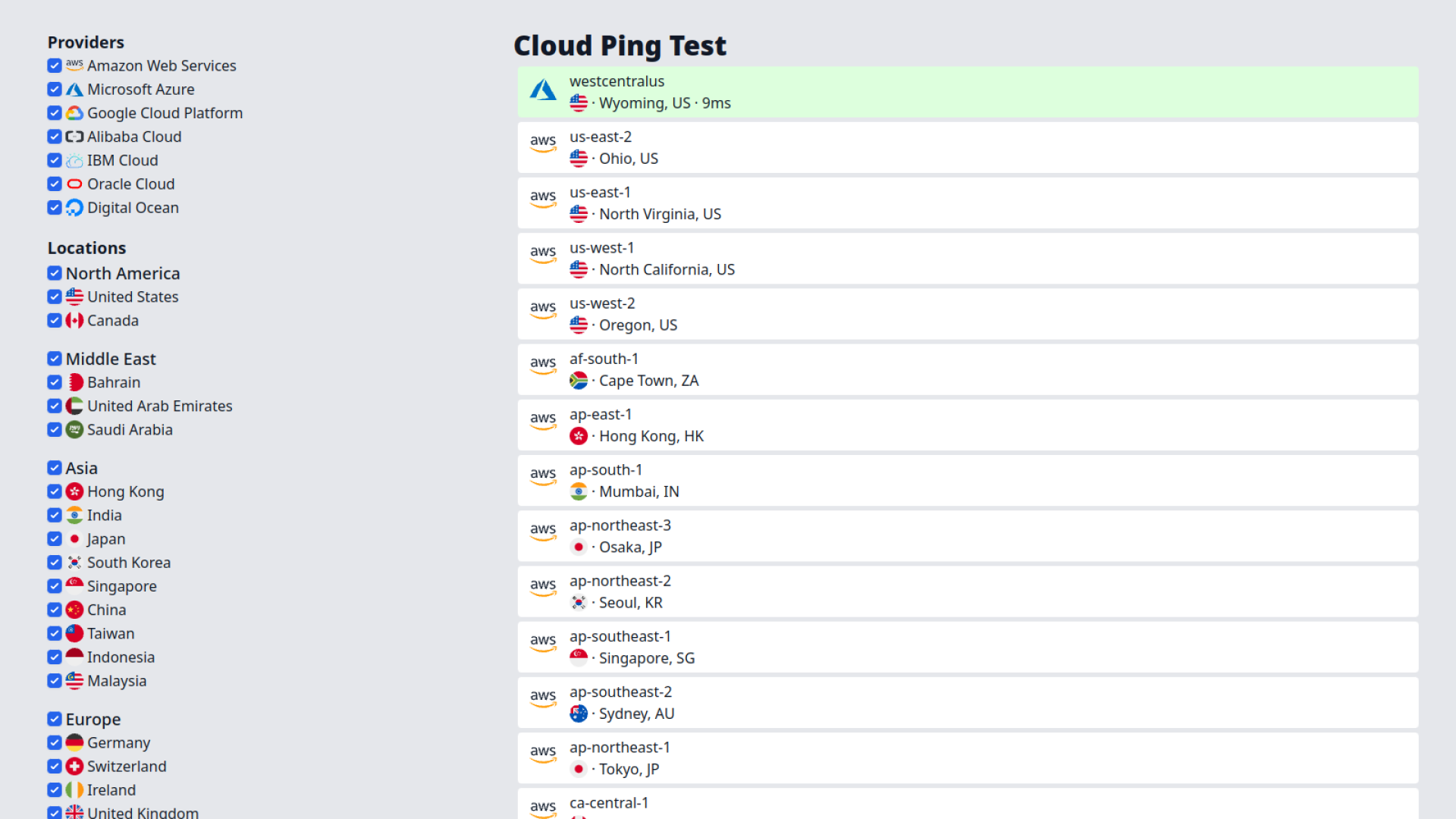Click the South Africa flag in af-south-1 row
Screen dimensions: 1456x819
[x=579, y=381]
